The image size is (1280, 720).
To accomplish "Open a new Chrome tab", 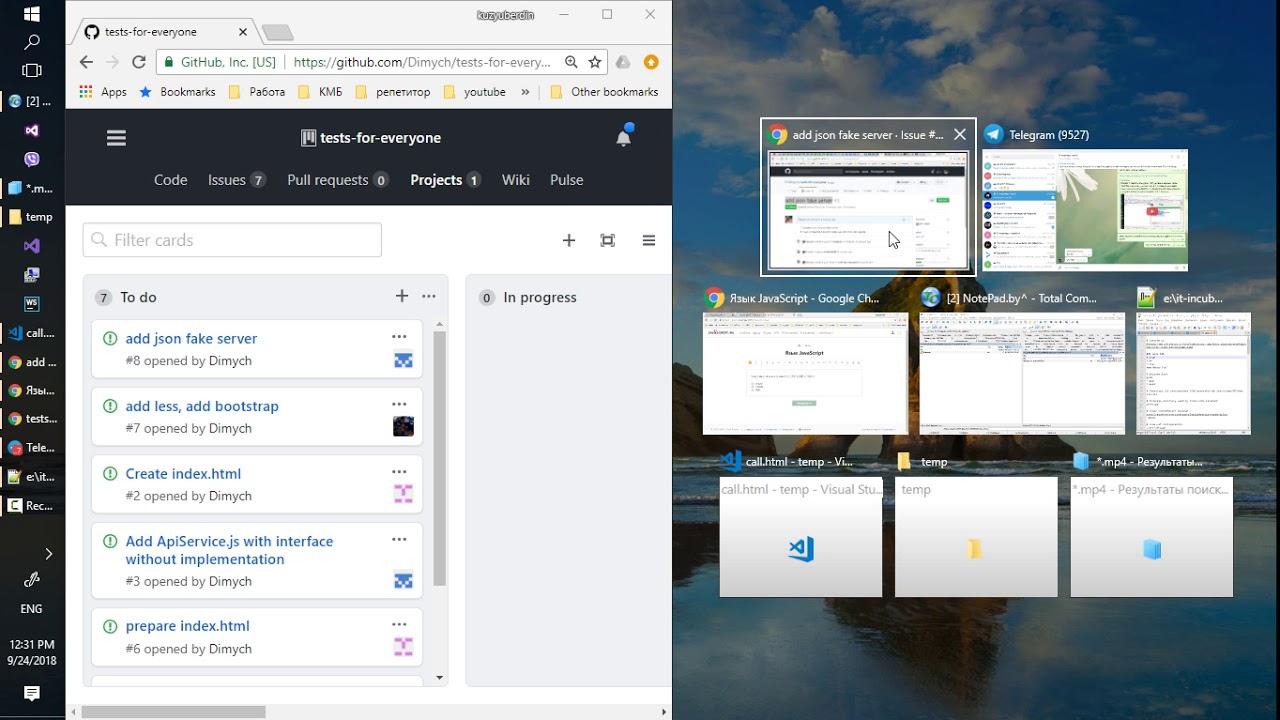I will click(277, 32).
